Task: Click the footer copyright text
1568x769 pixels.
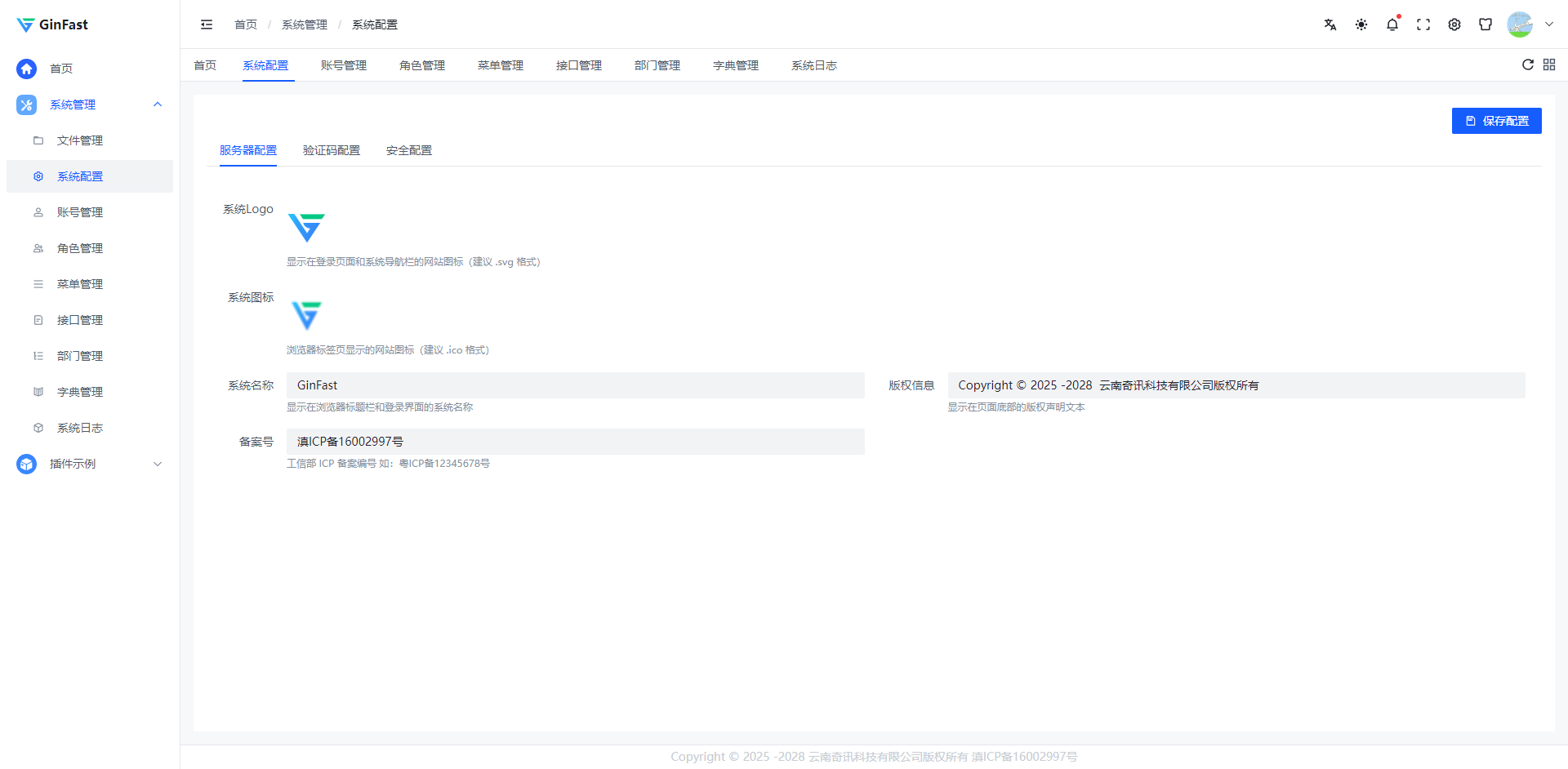Action: point(874,757)
